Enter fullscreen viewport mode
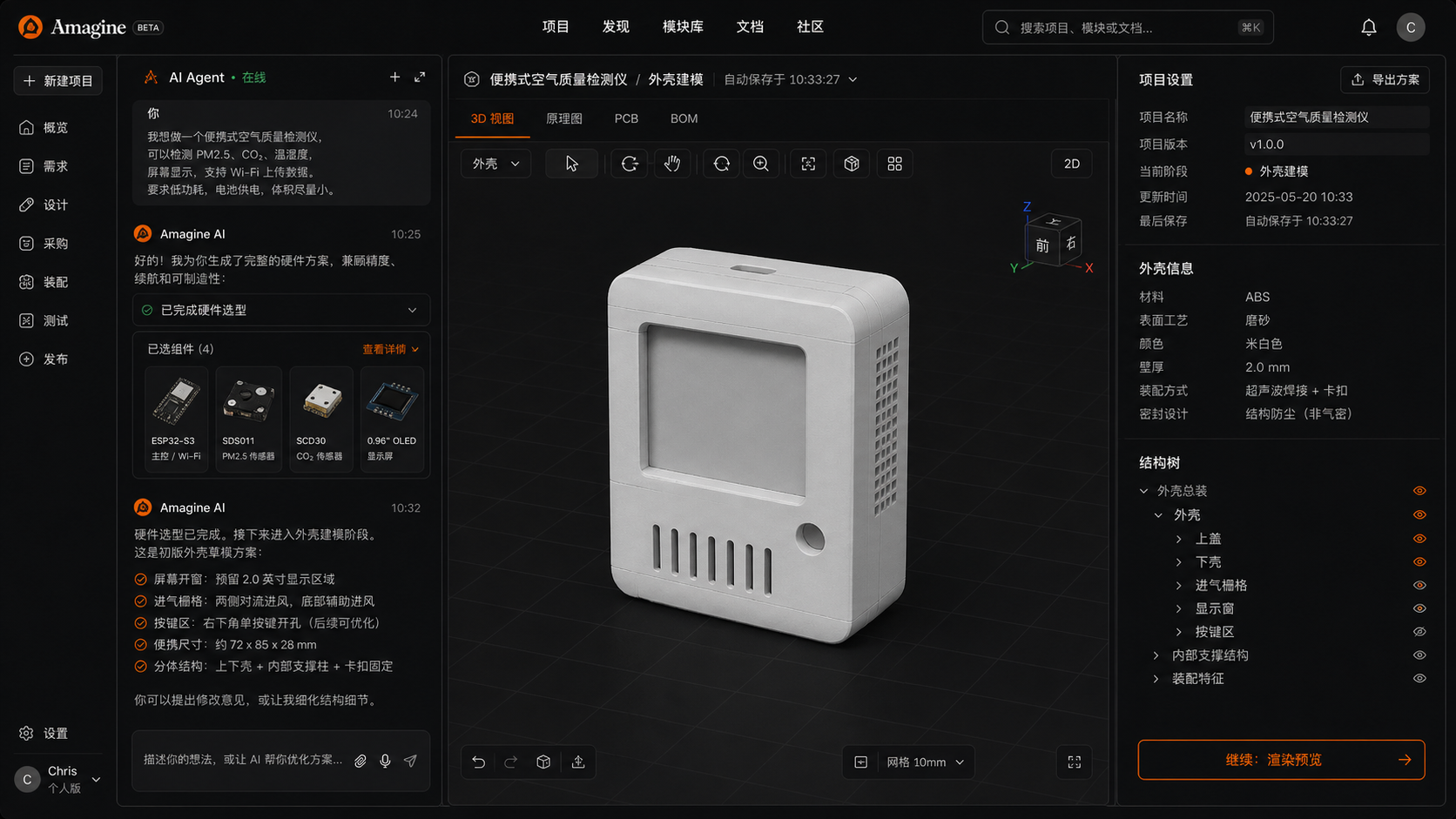Image resolution: width=1456 pixels, height=819 pixels. click(1075, 762)
